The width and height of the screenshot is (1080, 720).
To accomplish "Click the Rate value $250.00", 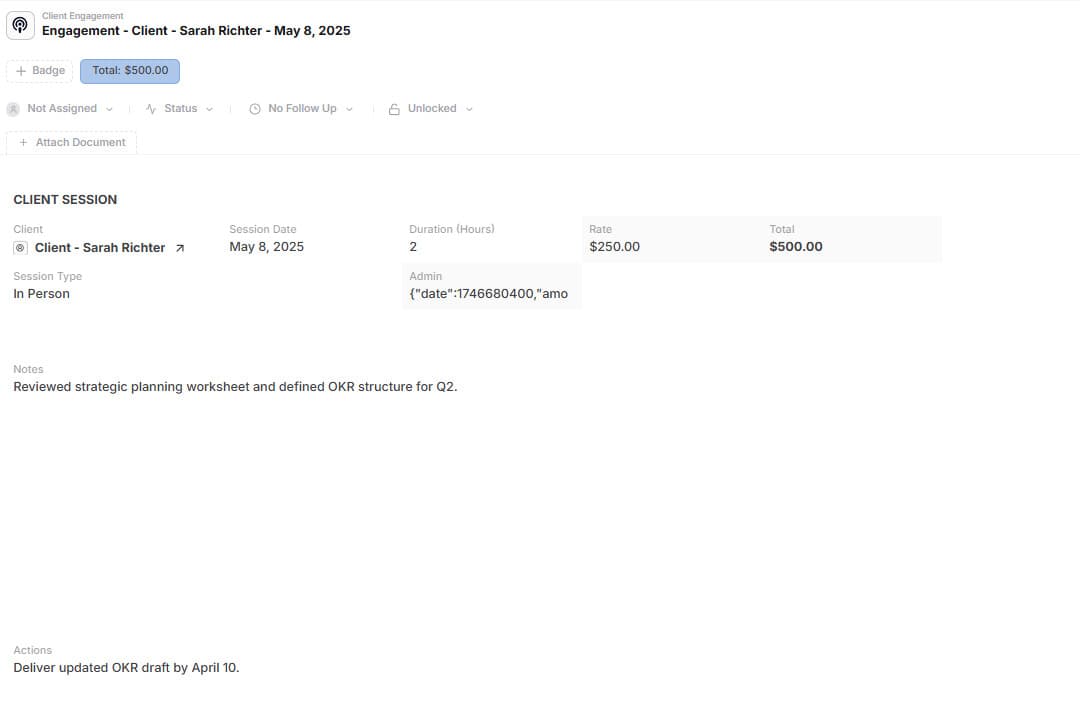I will [x=614, y=247].
